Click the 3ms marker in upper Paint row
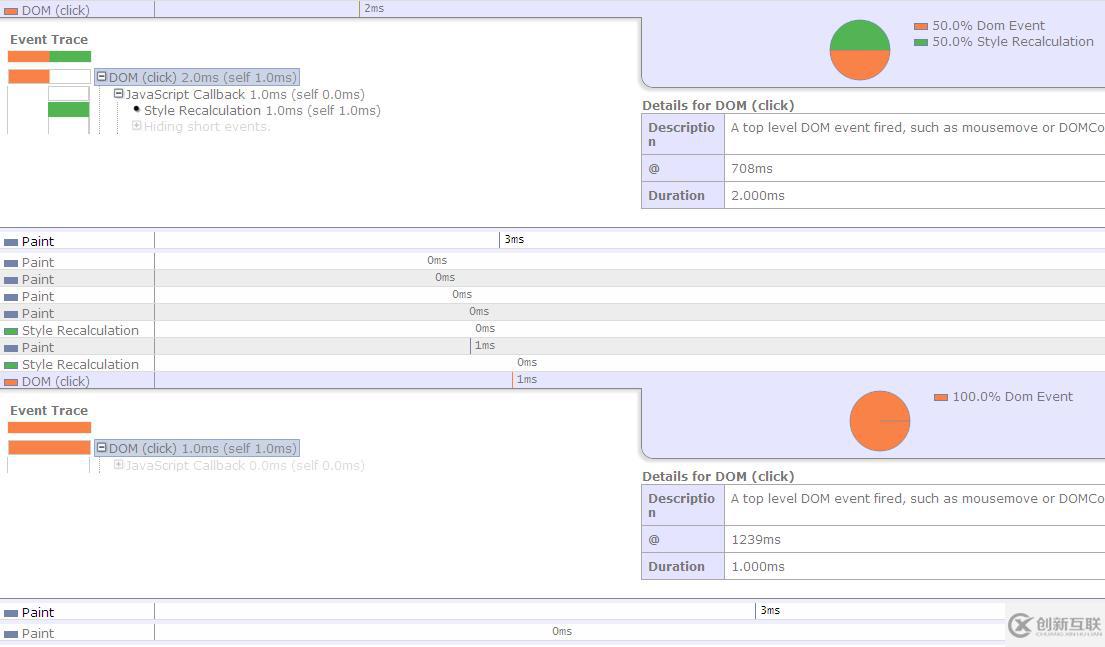The image size is (1105, 647). point(514,240)
